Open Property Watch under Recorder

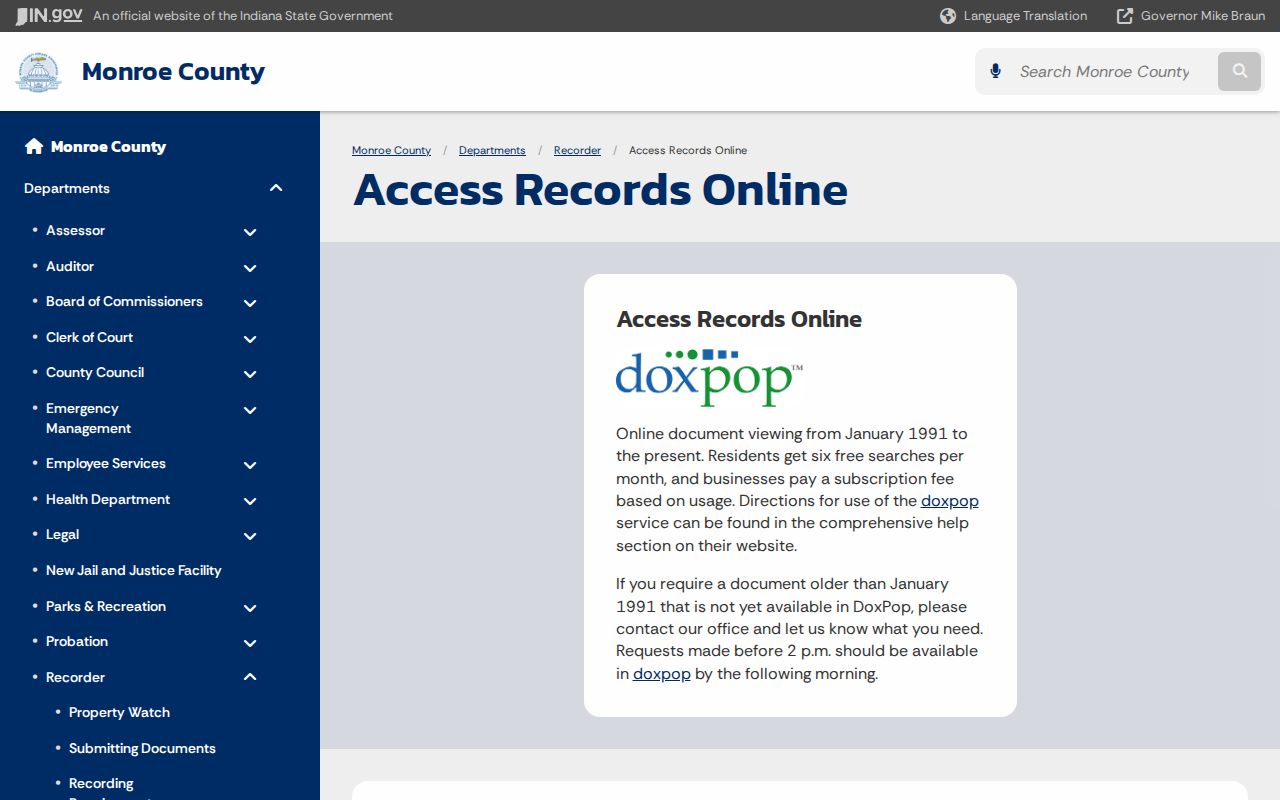(119, 712)
